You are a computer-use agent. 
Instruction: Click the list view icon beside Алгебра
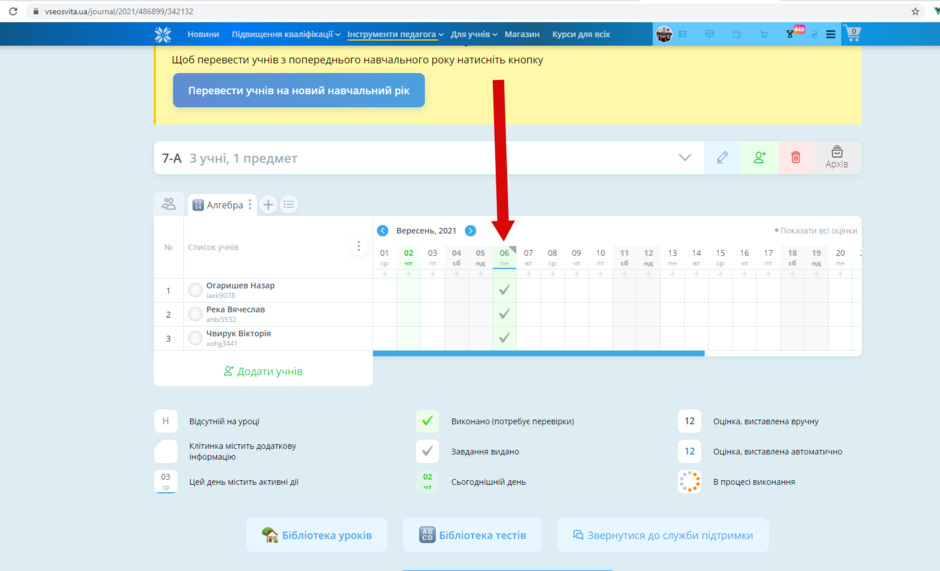point(289,205)
